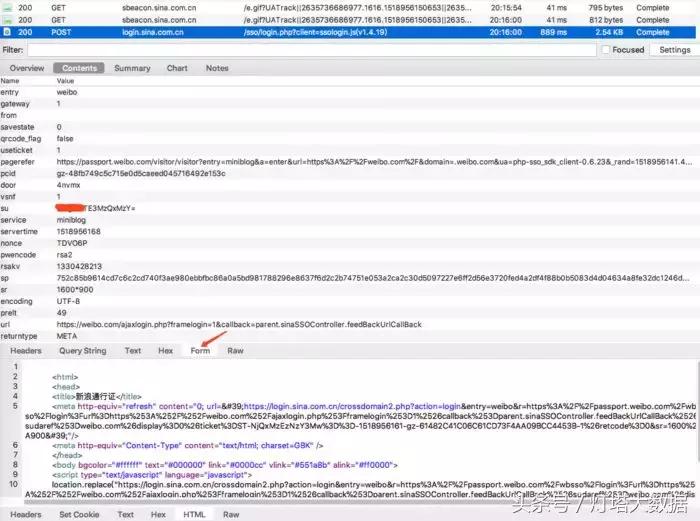
Task: Select the service miniblog row
Action: pos(348,220)
